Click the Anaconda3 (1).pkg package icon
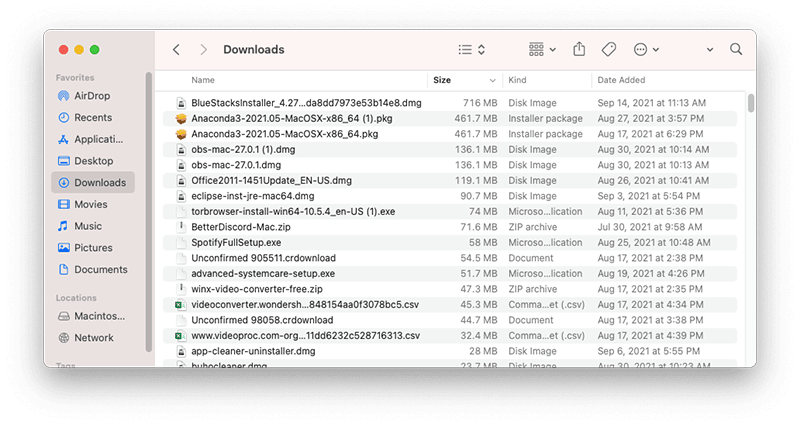 point(181,118)
